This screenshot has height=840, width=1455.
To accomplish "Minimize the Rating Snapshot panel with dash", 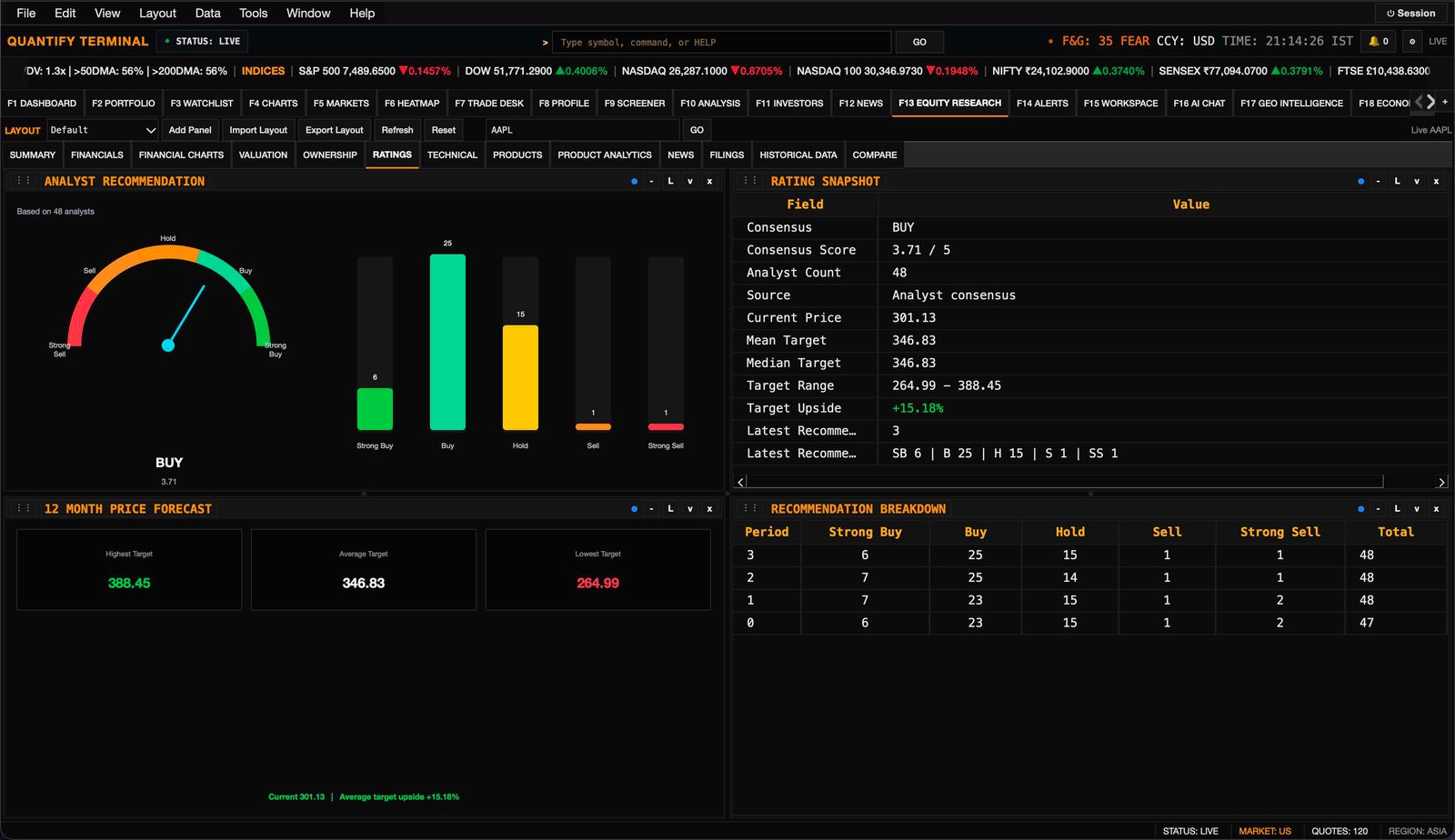I will tap(1378, 181).
